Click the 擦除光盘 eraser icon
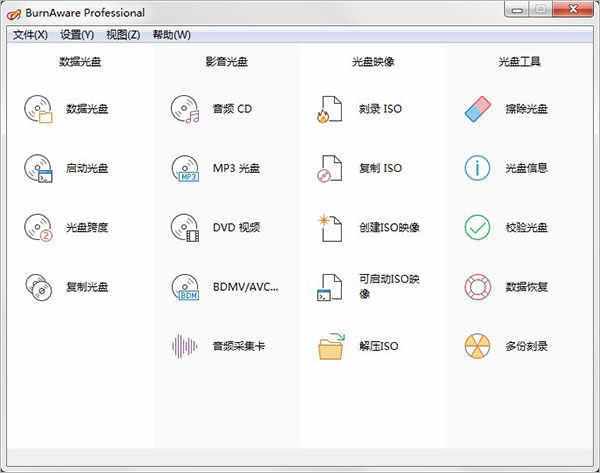This screenshot has width=600, height=473. click(478, 109)
